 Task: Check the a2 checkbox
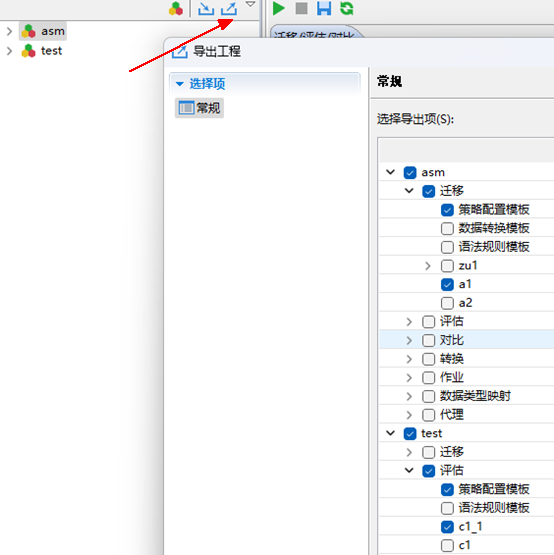click(x=447, y=303)
